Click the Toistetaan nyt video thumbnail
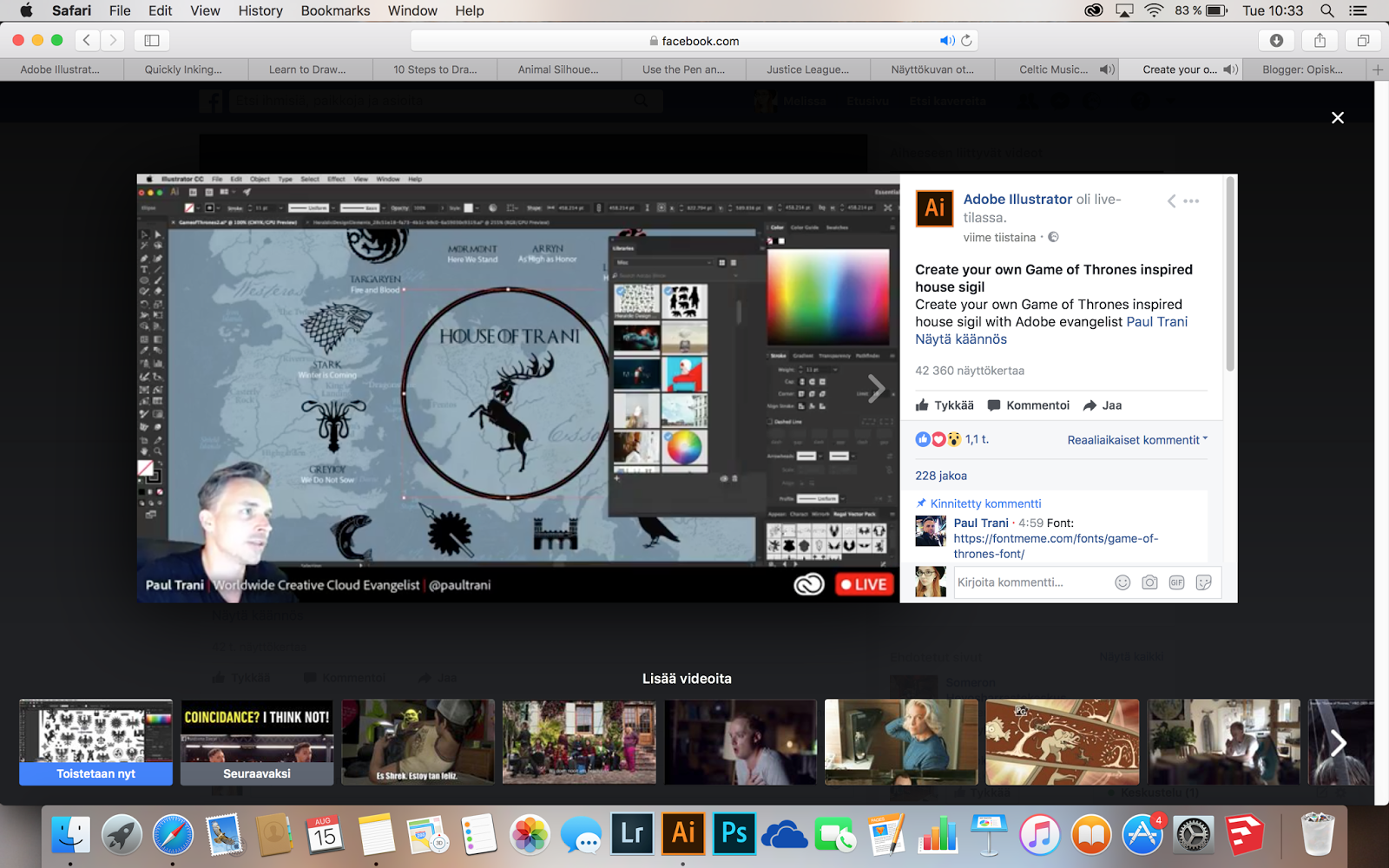Image resolution: width=1389 pixels, height=868 pixels. 95,742
